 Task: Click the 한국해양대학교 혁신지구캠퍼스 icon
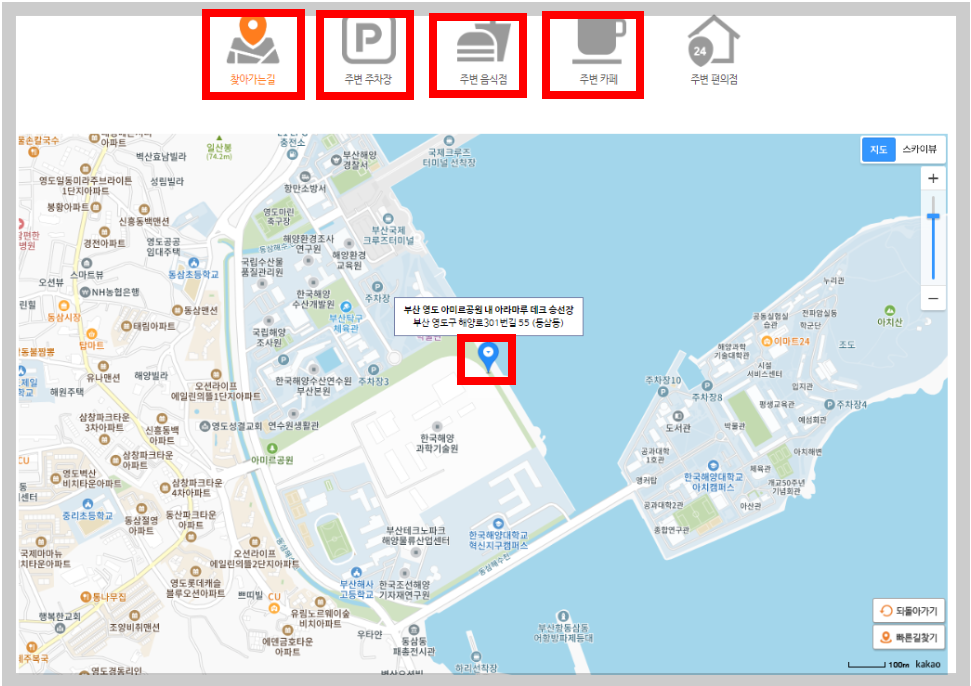point(498,524)
